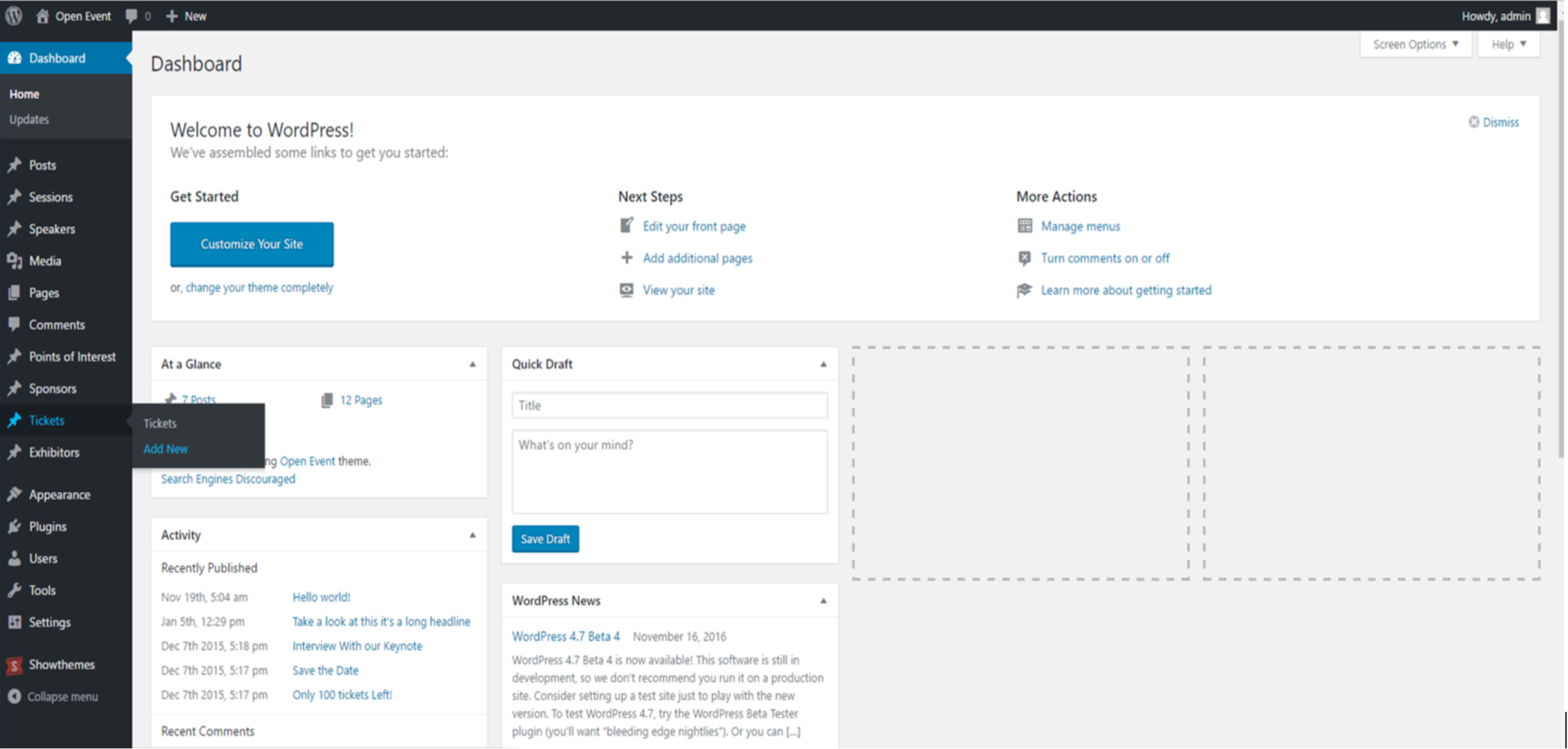Image resolution: width=1568 pixels, height=749 pixels.
Task: Open the Tickets sidebar menu
Action: [x=66, y=421]
